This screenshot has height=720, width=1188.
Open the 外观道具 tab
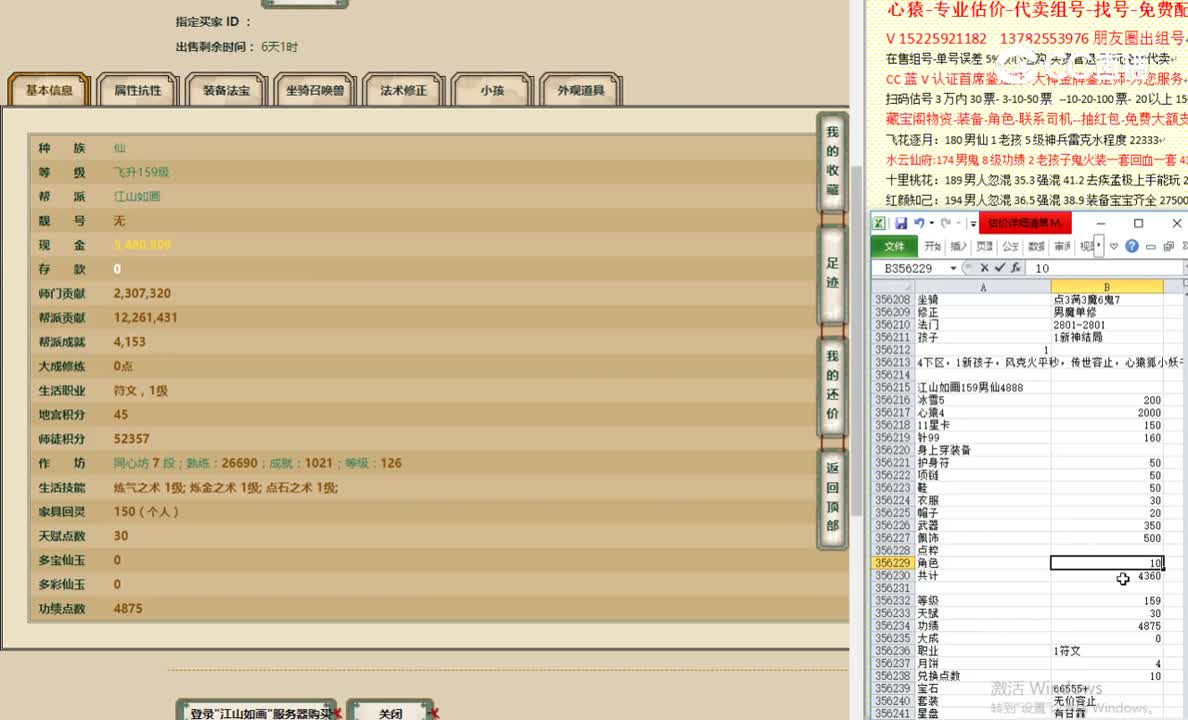pyautogui.click(x=580, y=89)
